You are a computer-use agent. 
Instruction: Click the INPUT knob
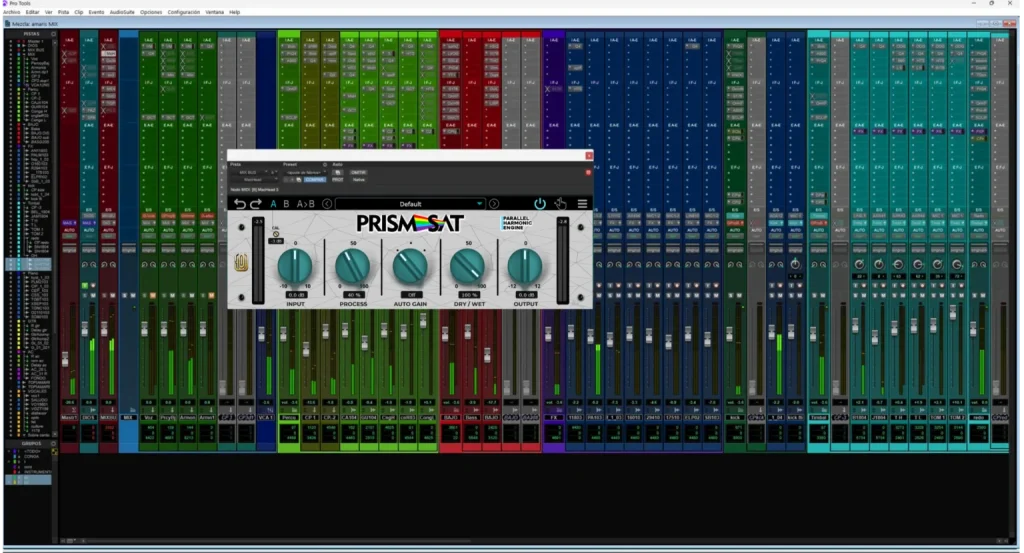pos(295,266)
